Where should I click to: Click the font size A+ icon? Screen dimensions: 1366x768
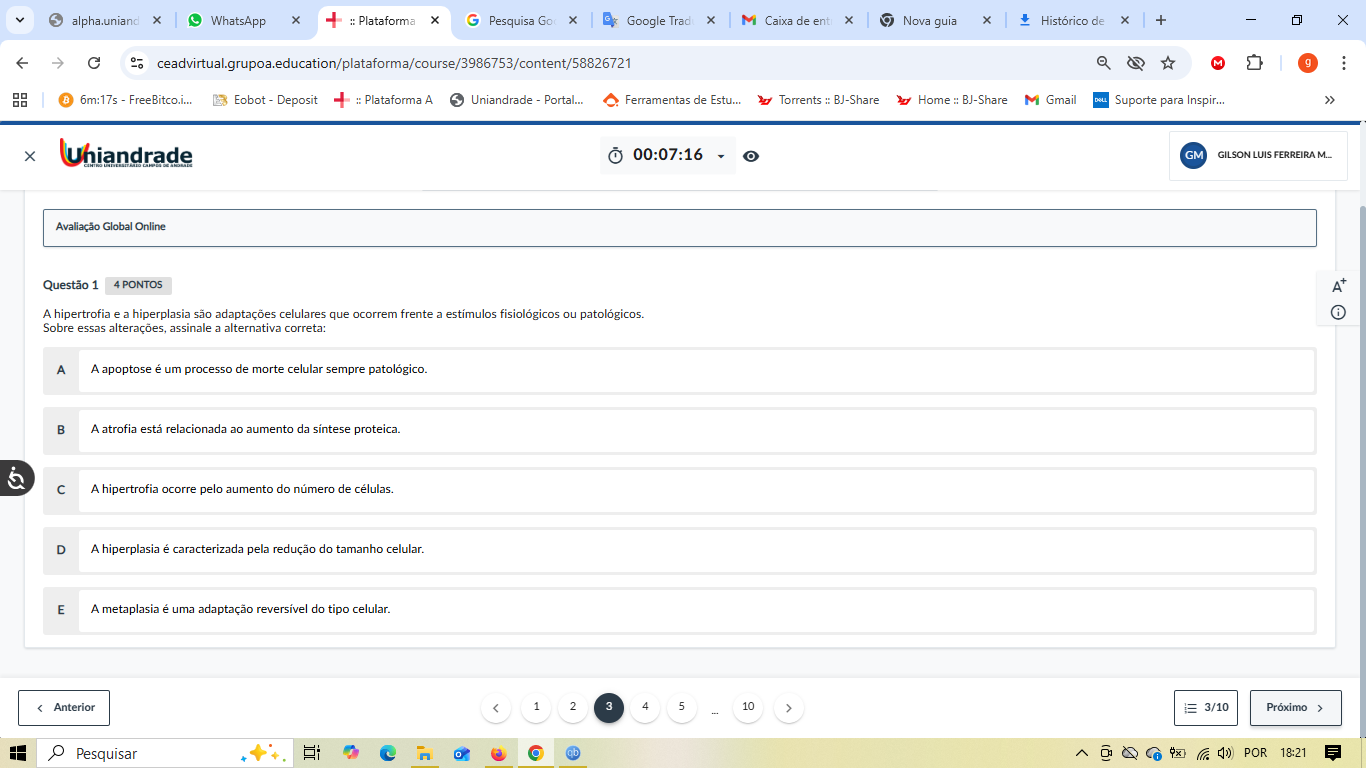click(x=1339, y=286)
